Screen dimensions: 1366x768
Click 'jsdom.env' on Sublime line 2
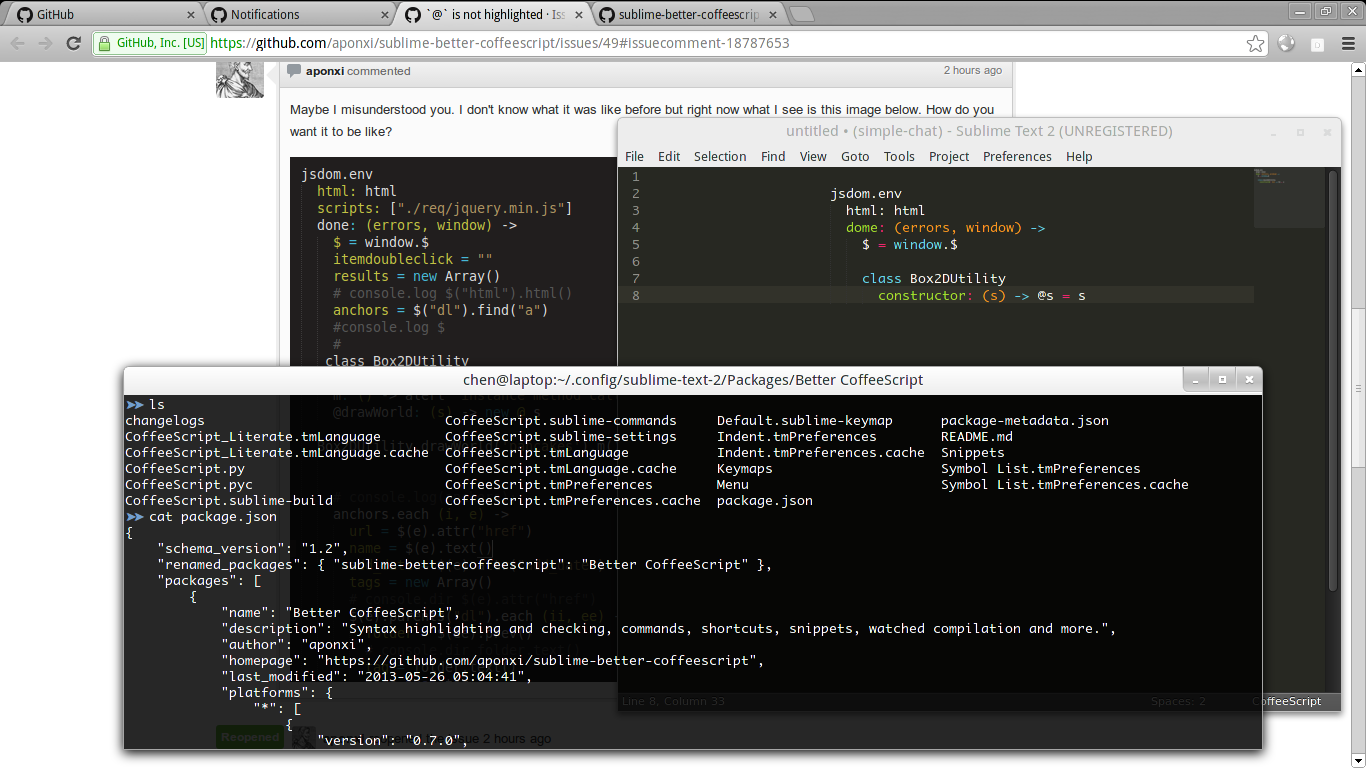(x=866, y=193)
